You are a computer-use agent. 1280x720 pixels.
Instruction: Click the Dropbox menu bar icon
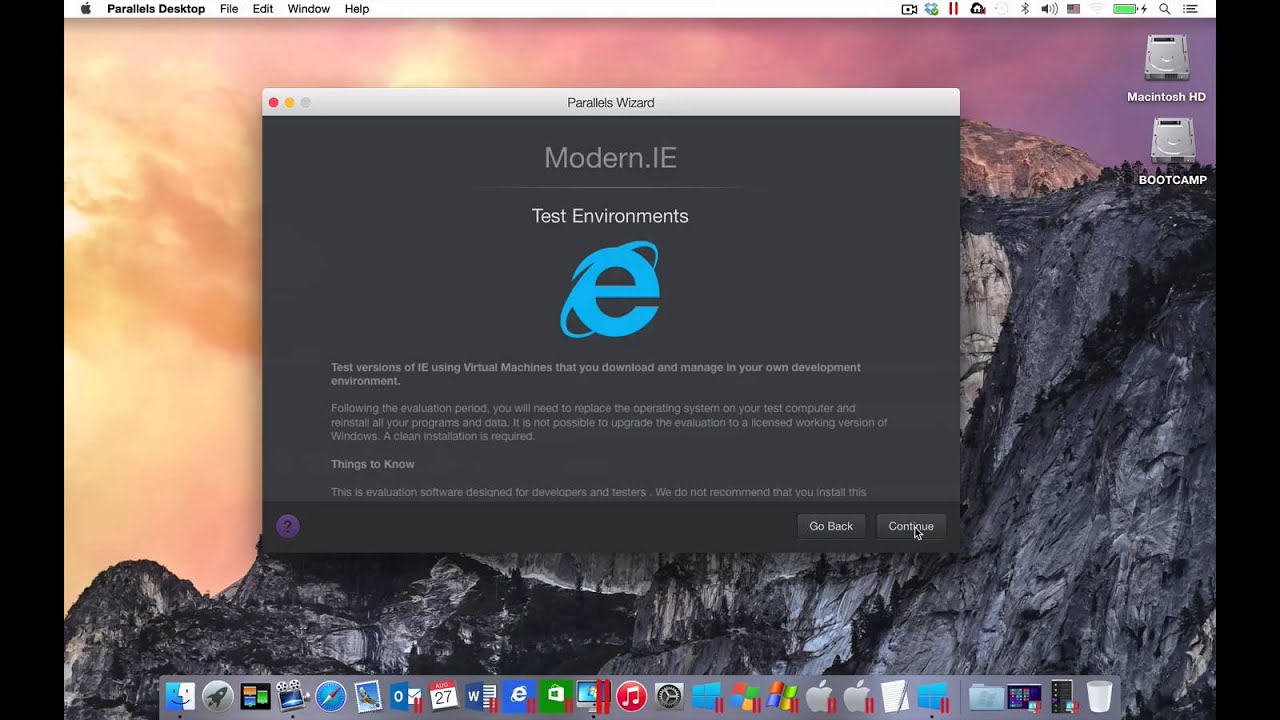click(x=932, y=9)
